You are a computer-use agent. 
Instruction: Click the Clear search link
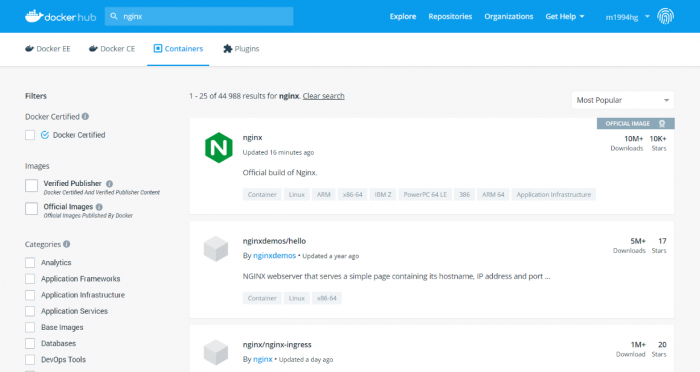coord(324,96)
